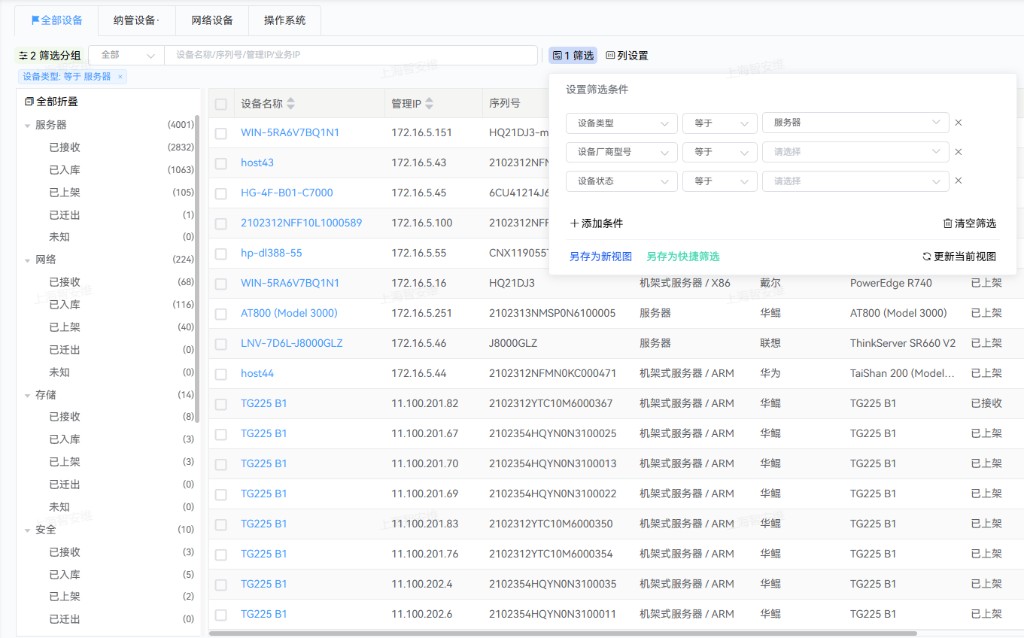The height and width of the screenshot is (638, 1024).
Task: Collapse all groups with 全部折叠
Action: pyautogui.click(x=51, y=101)
